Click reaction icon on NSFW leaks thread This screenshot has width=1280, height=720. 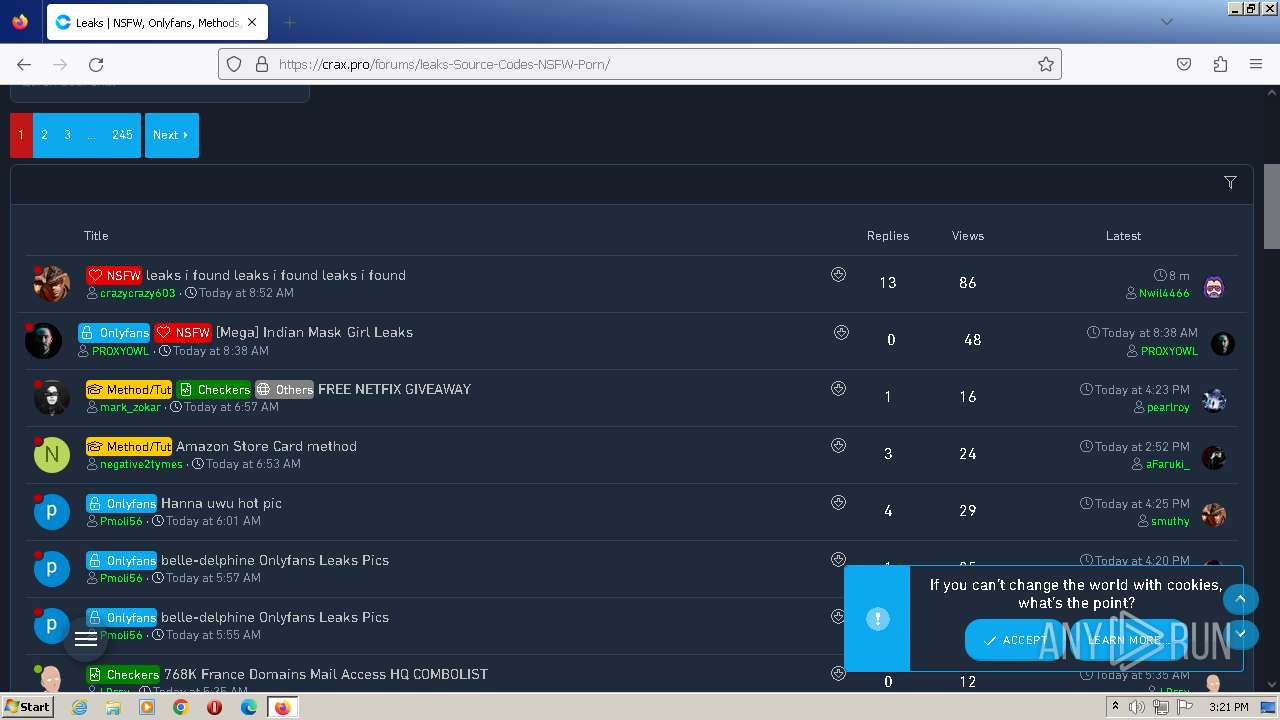coord(838,275)
